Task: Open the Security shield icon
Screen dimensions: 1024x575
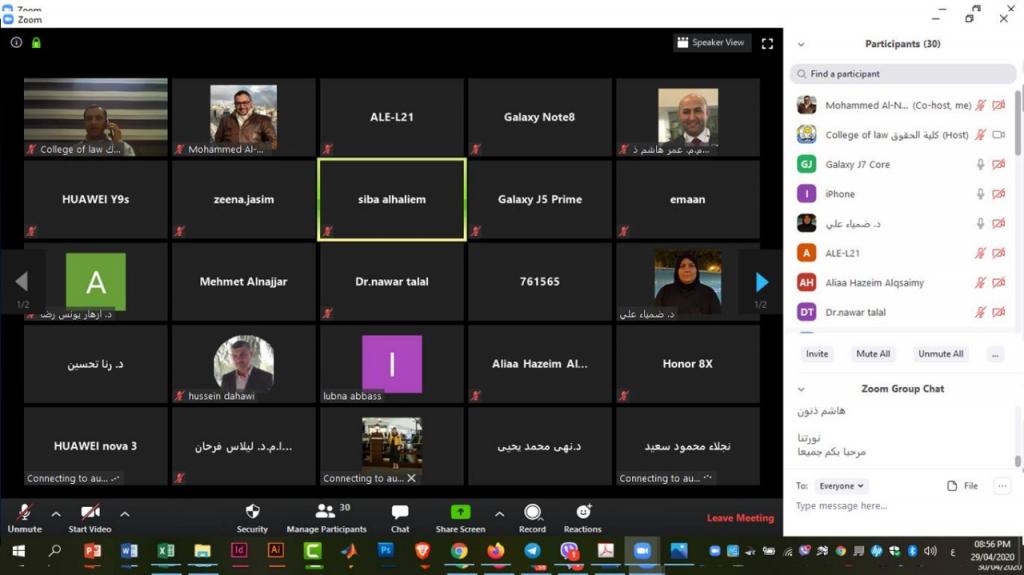Action: [252, 512]
